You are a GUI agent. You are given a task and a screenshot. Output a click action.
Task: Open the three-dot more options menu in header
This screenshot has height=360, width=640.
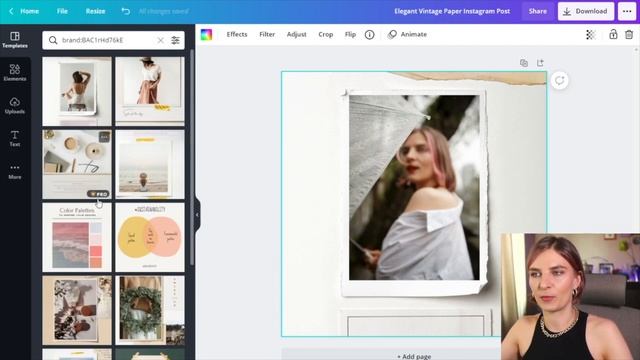[x=627, y=11]
